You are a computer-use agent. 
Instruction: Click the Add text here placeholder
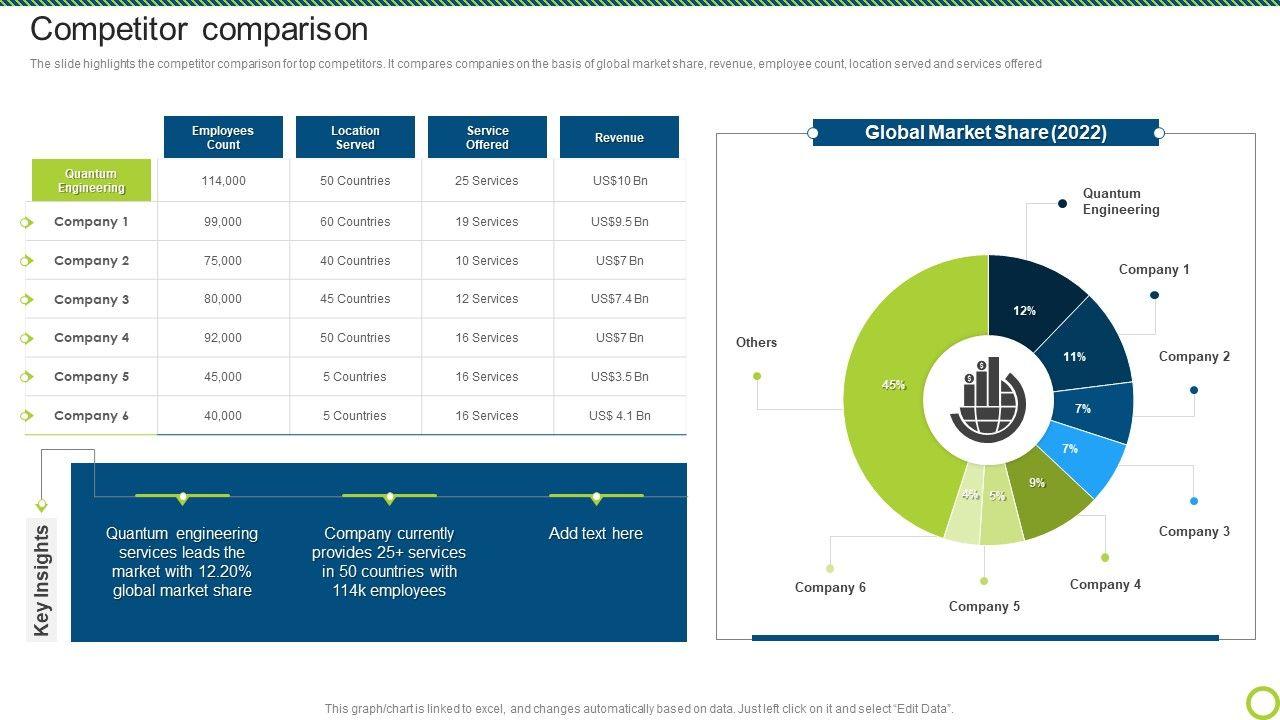coord(595,534)
